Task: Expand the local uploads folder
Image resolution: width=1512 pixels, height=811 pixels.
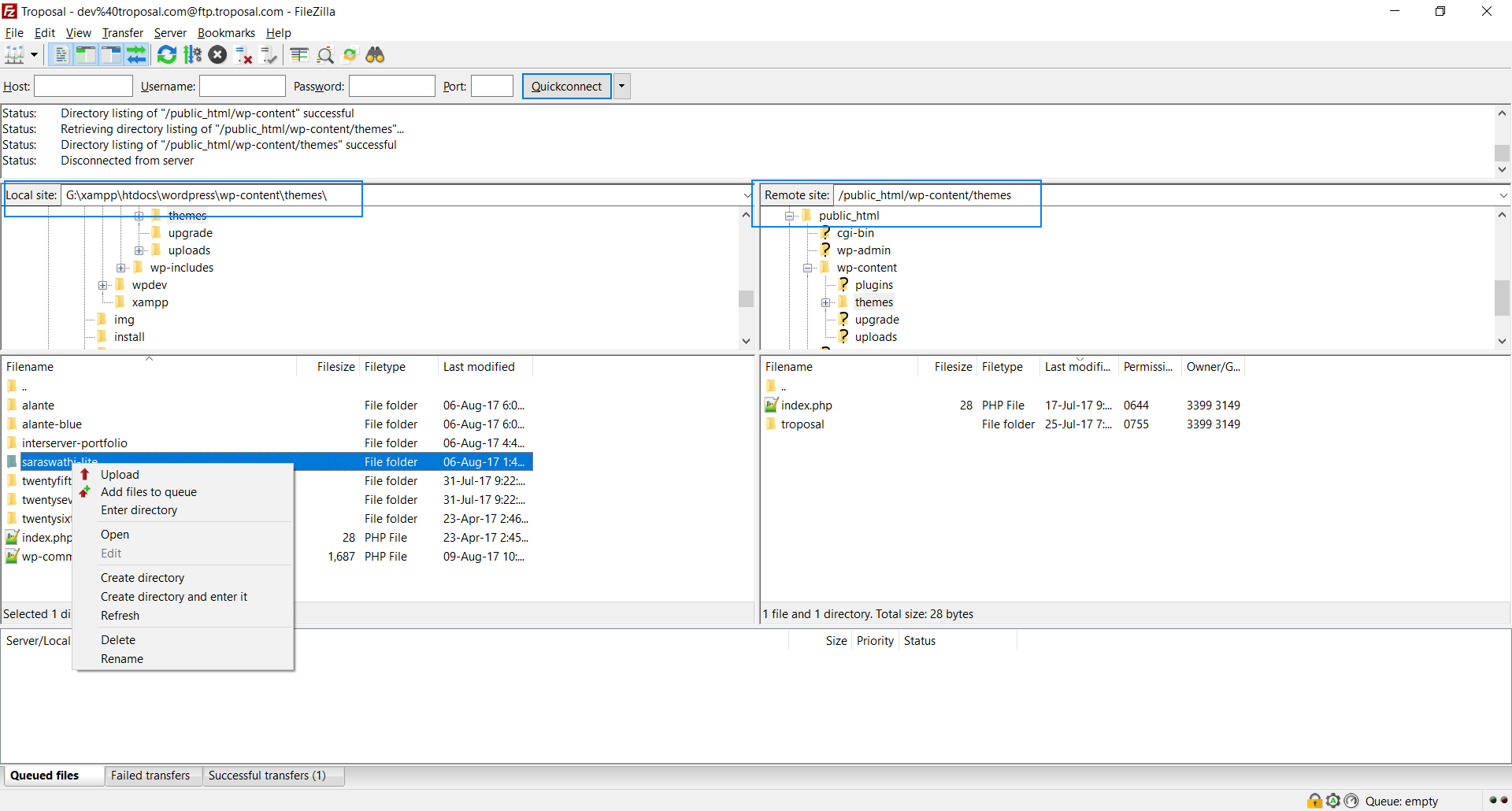Action: point(139,250)
